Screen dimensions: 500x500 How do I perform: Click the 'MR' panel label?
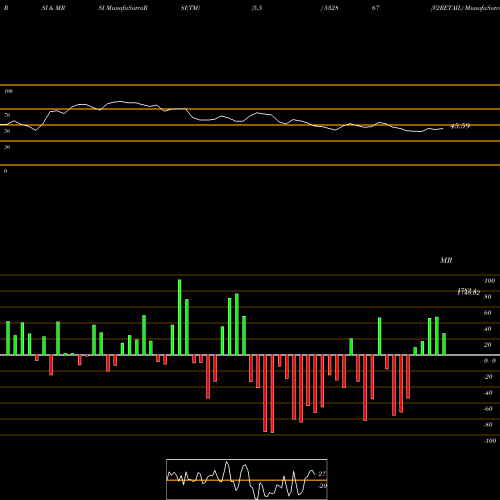pos(446,260)
